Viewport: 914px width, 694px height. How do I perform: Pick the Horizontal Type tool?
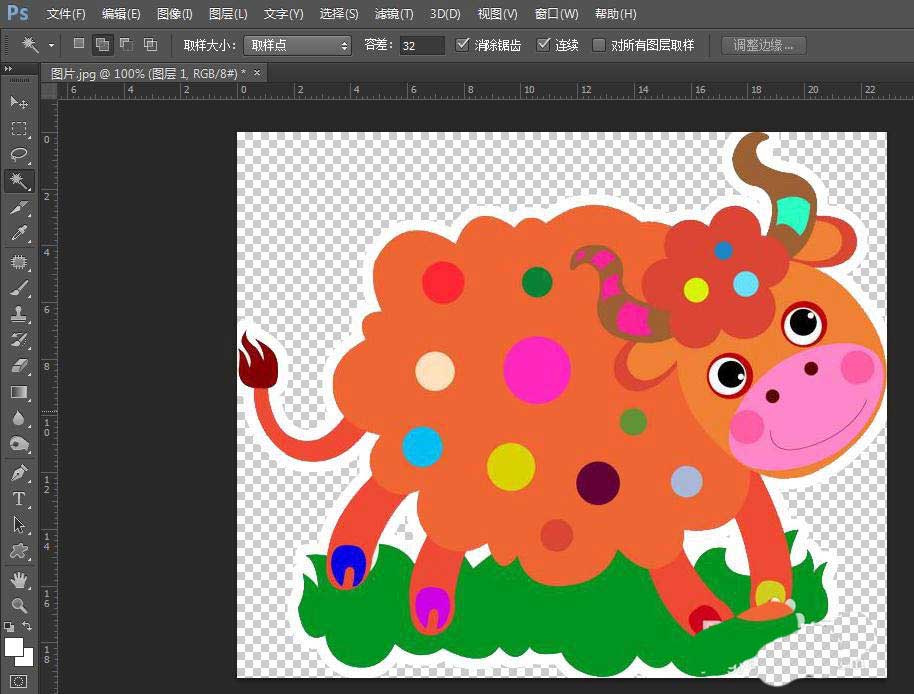18,498
